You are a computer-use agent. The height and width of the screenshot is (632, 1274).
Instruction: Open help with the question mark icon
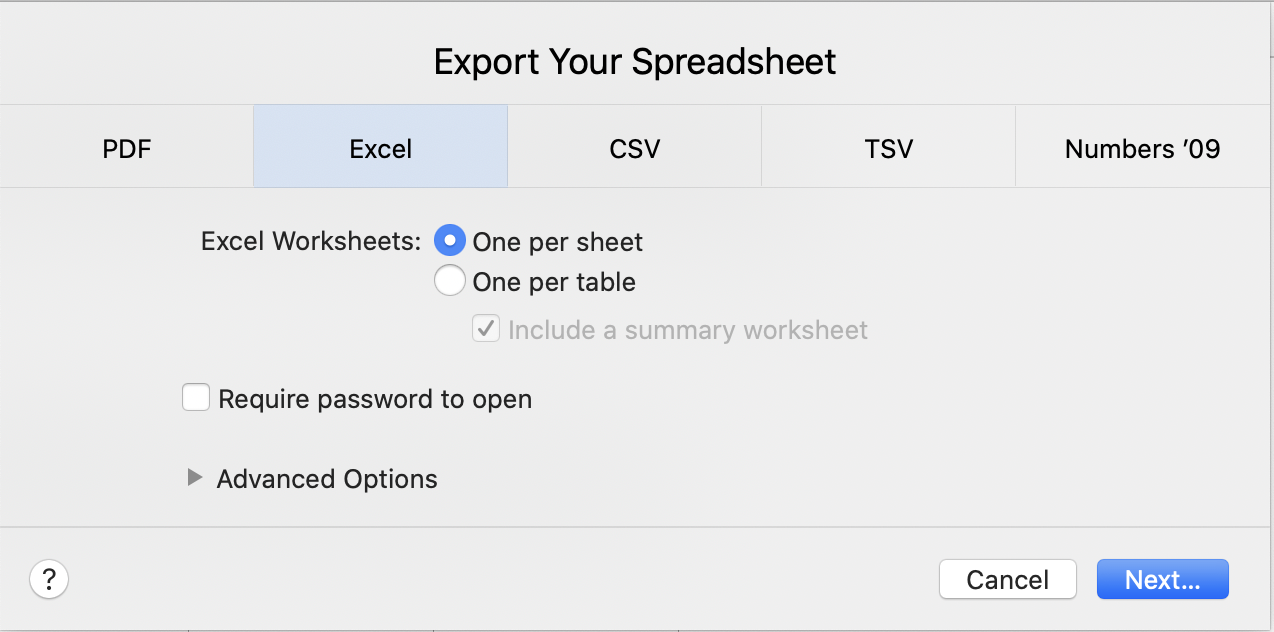[49, 579]
